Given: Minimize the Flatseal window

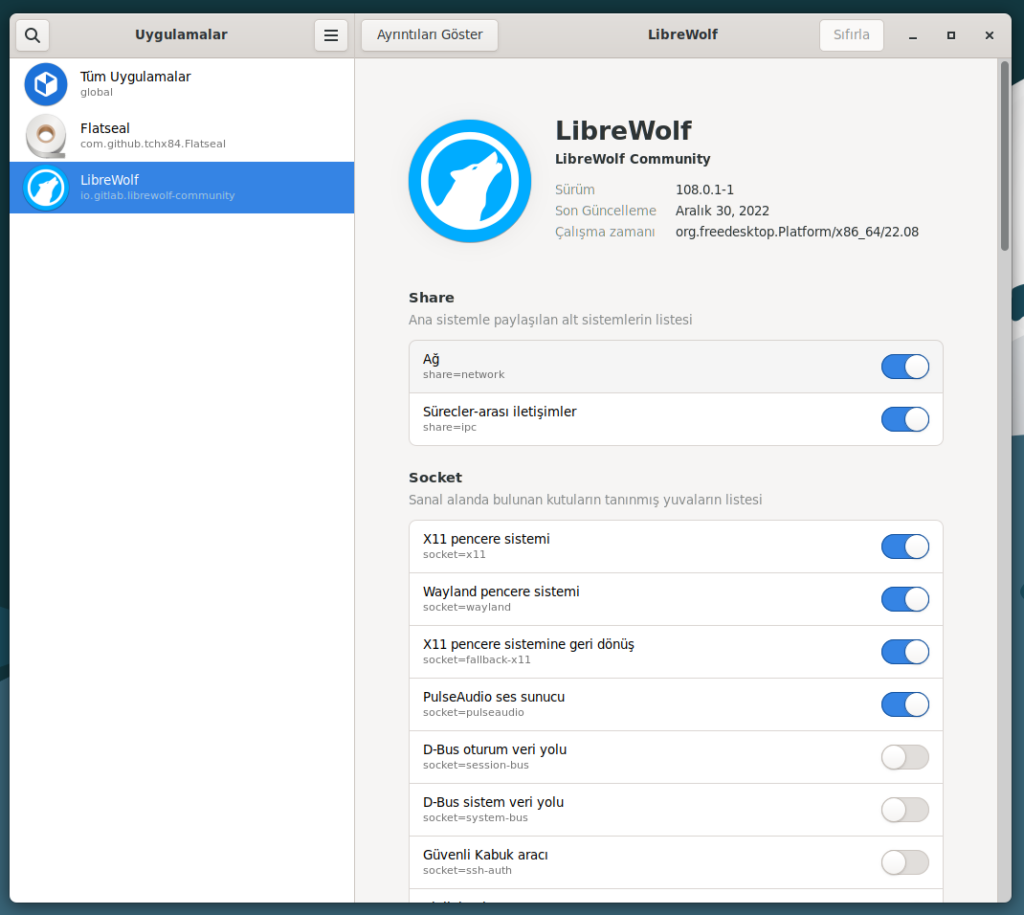Looking at the screenshot, I should (x=913, y=35).
